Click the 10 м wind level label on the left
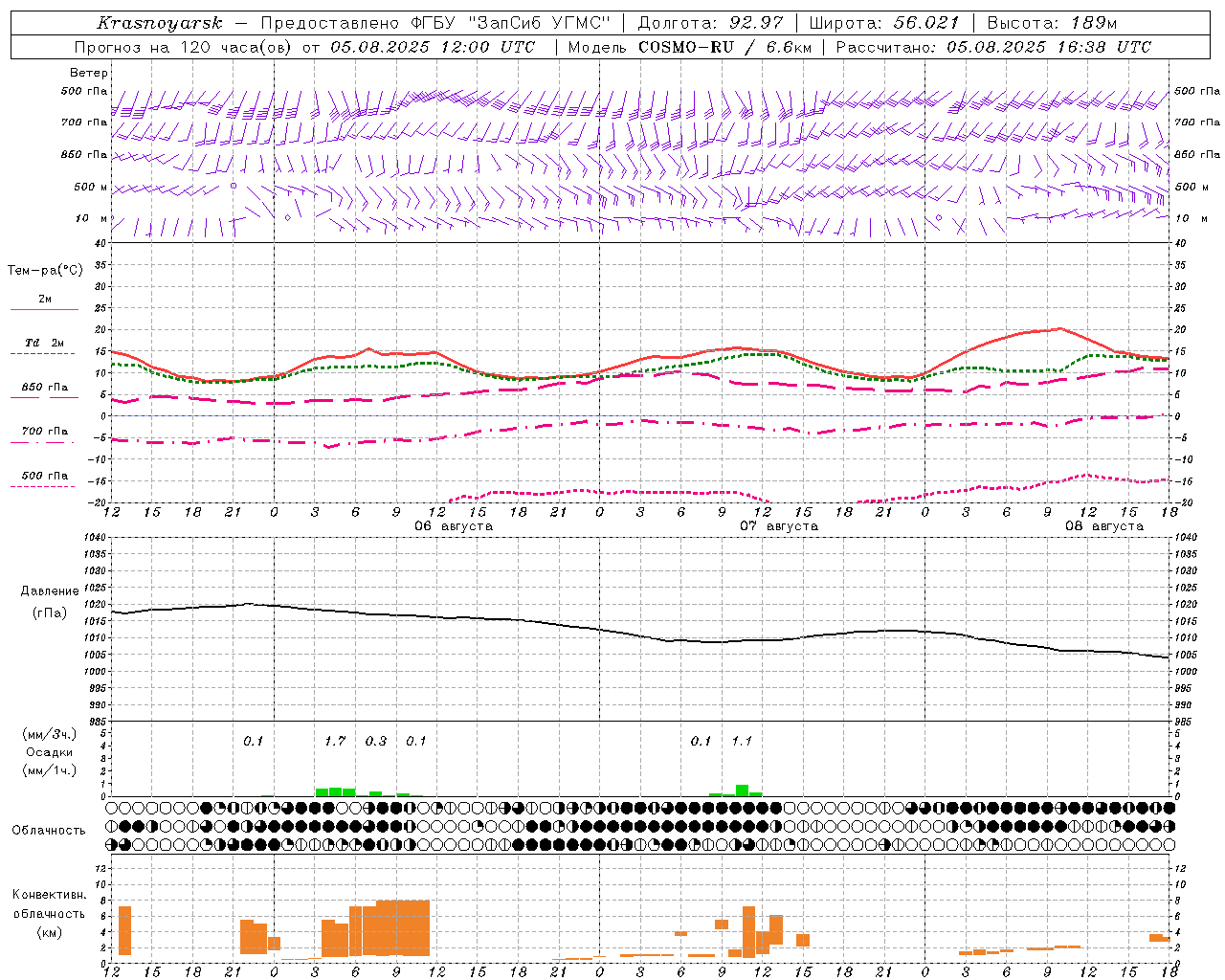 tap(92, 218)
